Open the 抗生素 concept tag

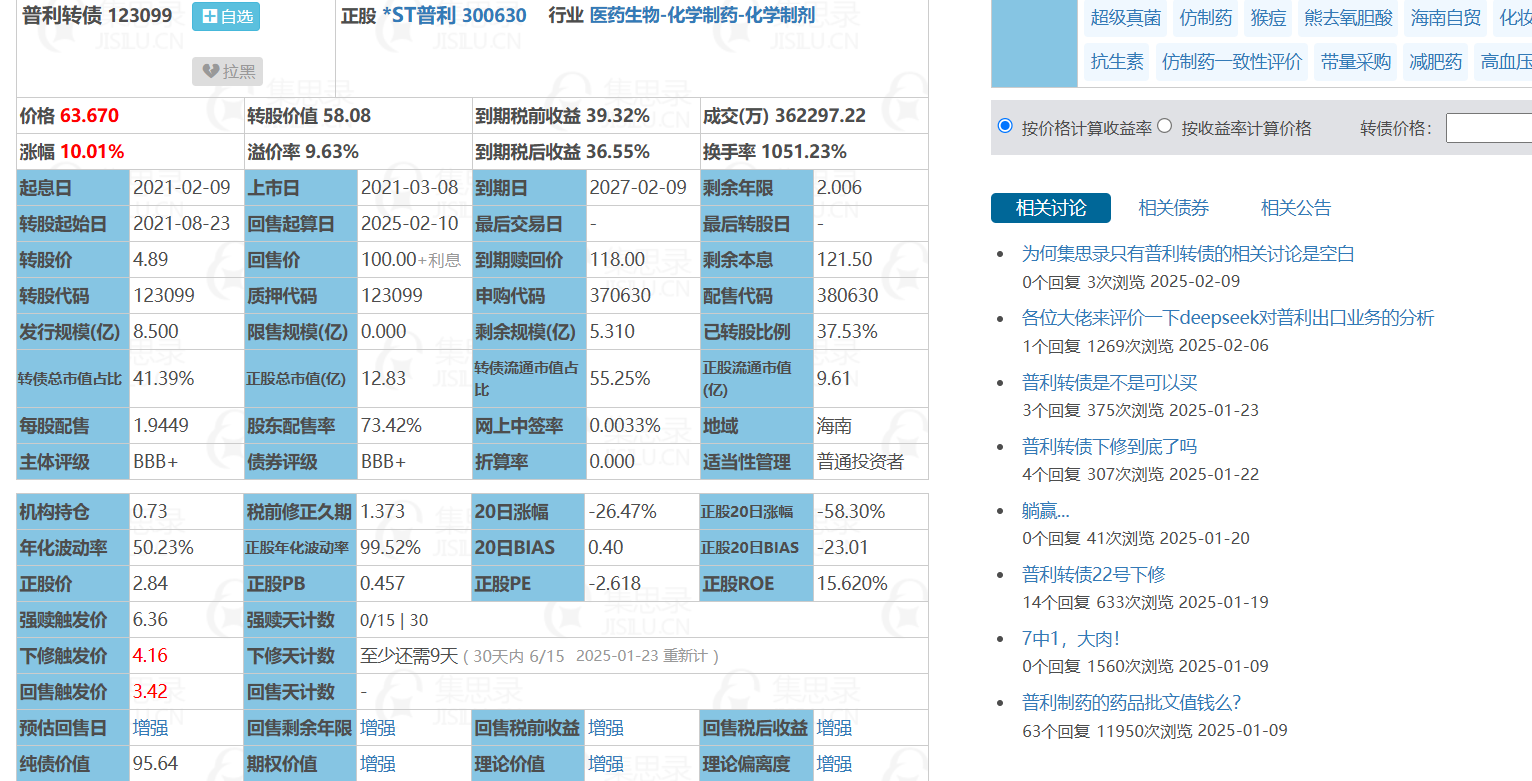tap(1117, 62)
